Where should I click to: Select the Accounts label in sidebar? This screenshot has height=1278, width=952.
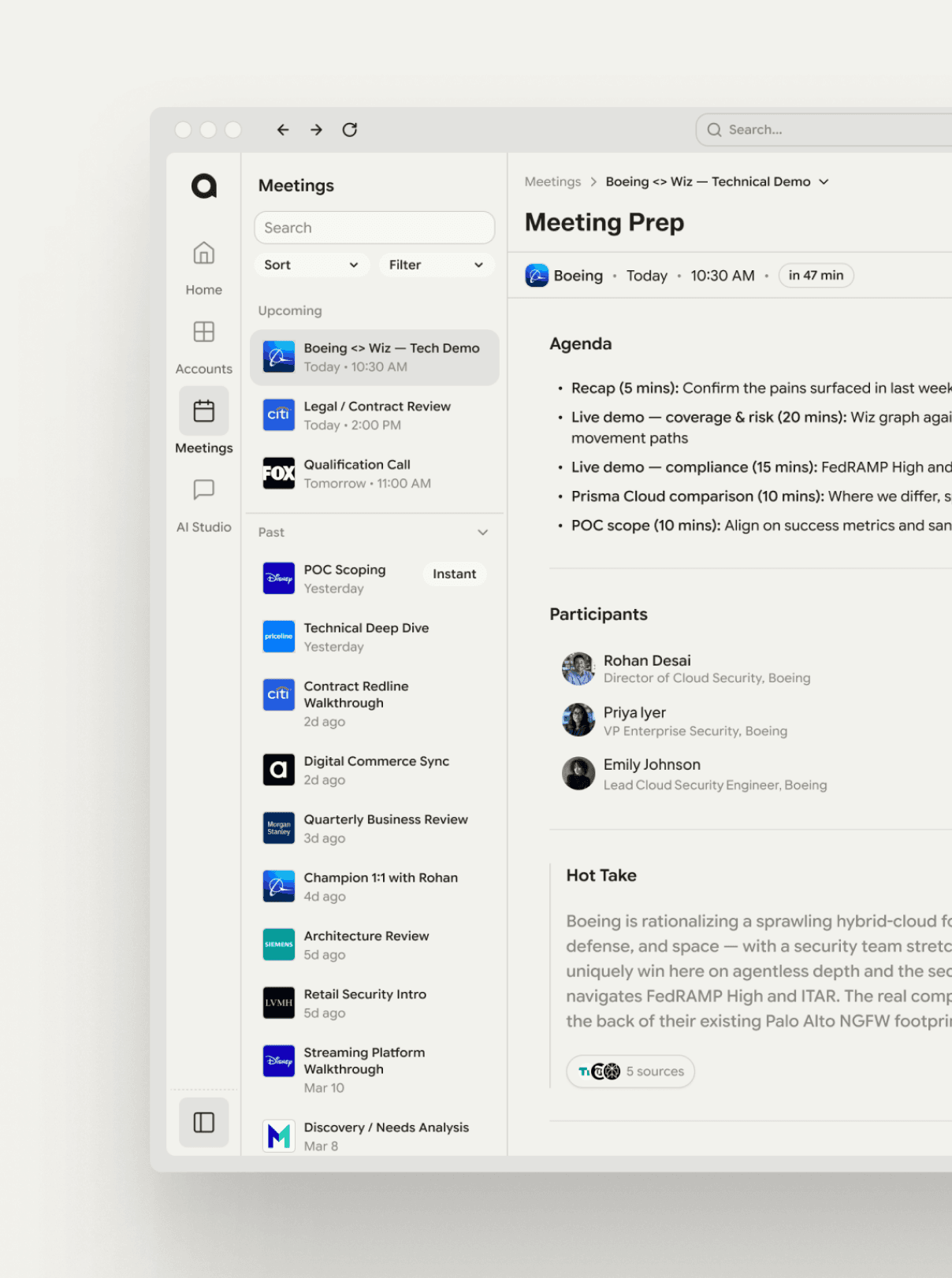click(204, 369)
